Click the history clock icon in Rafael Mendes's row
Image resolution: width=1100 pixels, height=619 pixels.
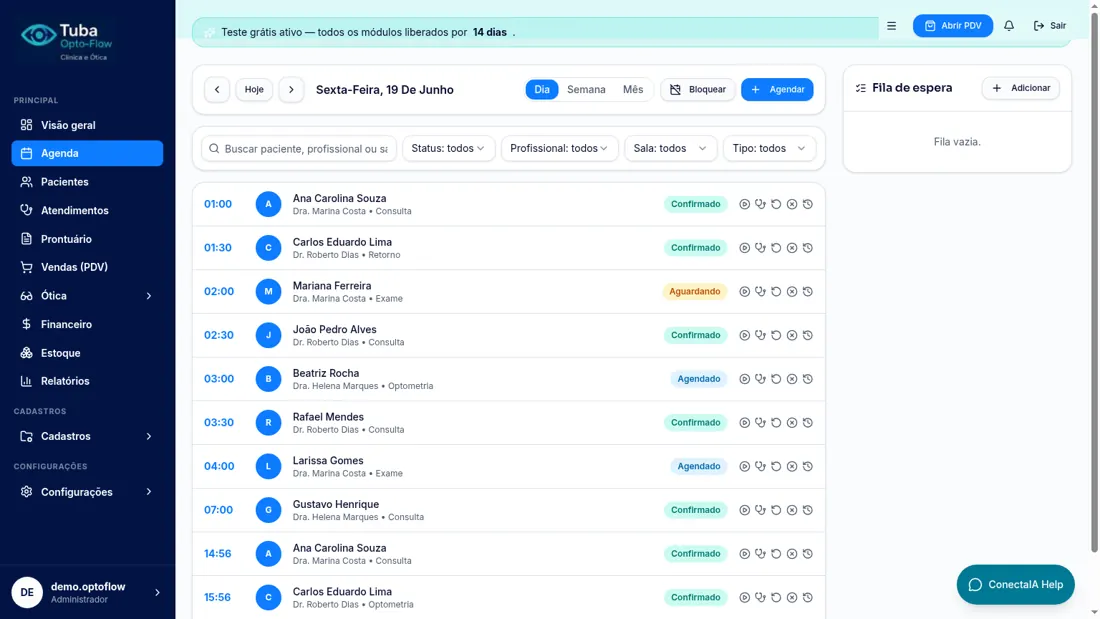pyautogui.click(x=808, y=422)
